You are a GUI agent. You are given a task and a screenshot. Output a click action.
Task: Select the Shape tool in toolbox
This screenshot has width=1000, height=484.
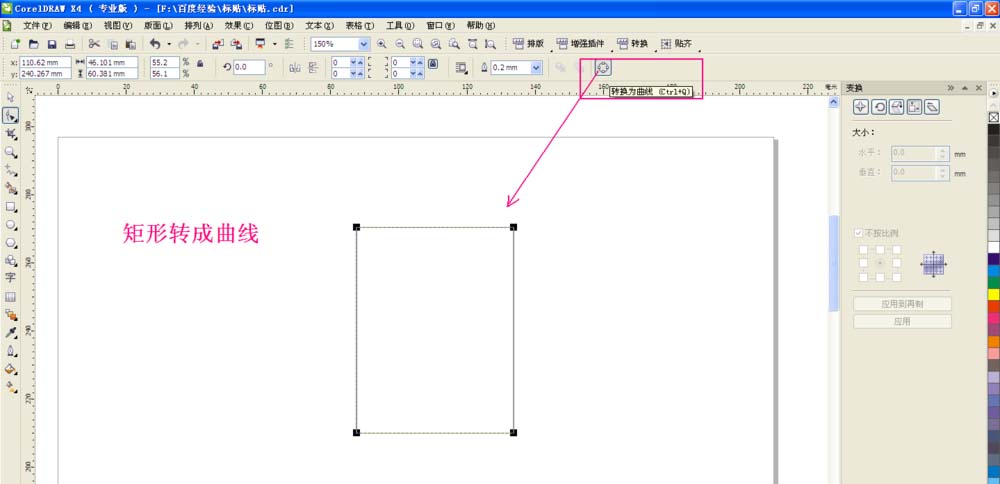pyautogui.click(x=10, y=115)
